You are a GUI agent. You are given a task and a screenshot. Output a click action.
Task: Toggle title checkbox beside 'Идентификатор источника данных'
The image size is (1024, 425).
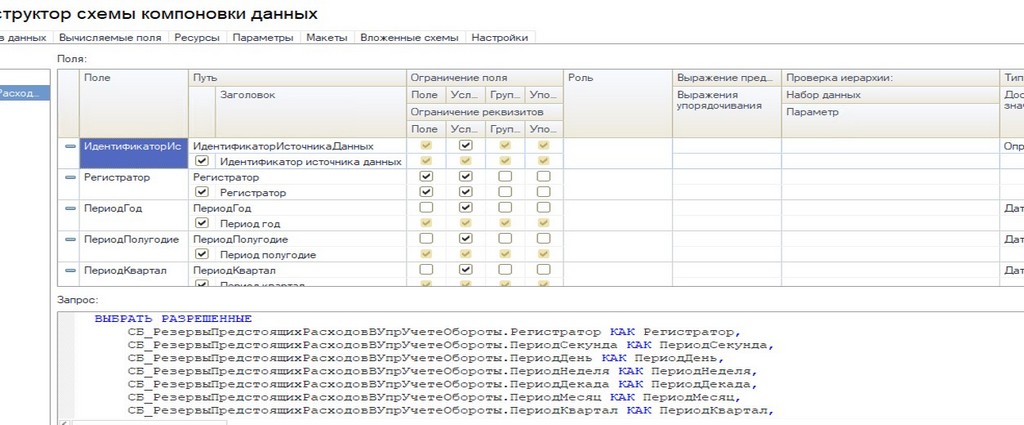pos(202,161)
